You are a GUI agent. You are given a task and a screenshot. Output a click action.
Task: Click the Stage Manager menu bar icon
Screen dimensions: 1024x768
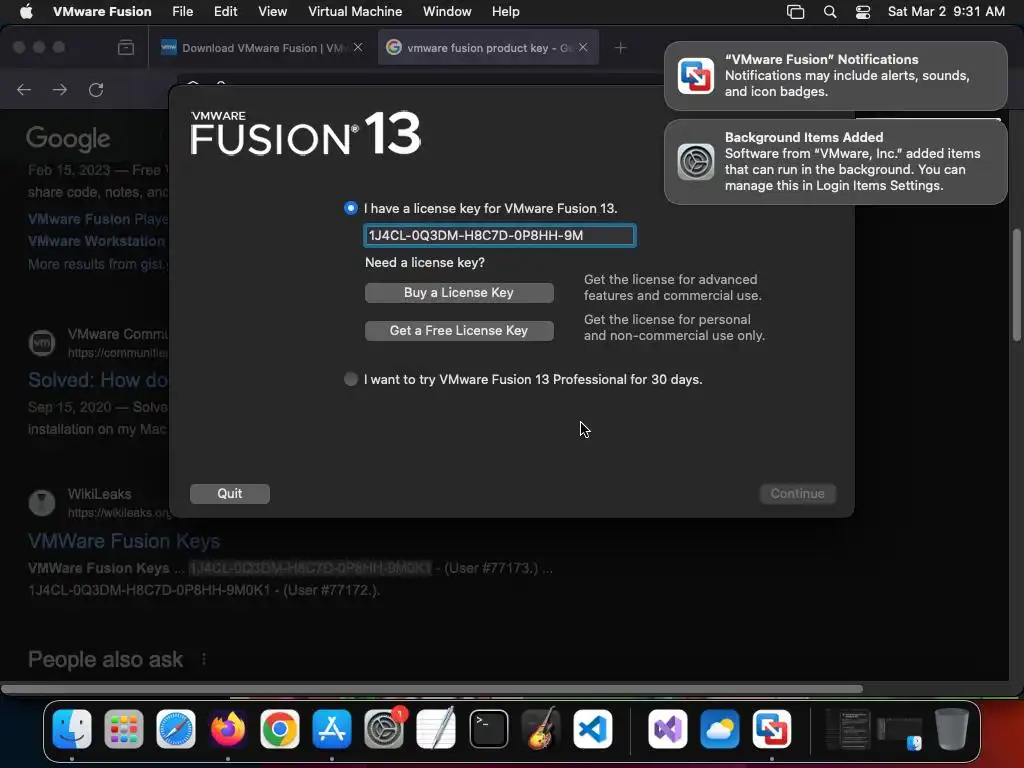pos(795,12)
